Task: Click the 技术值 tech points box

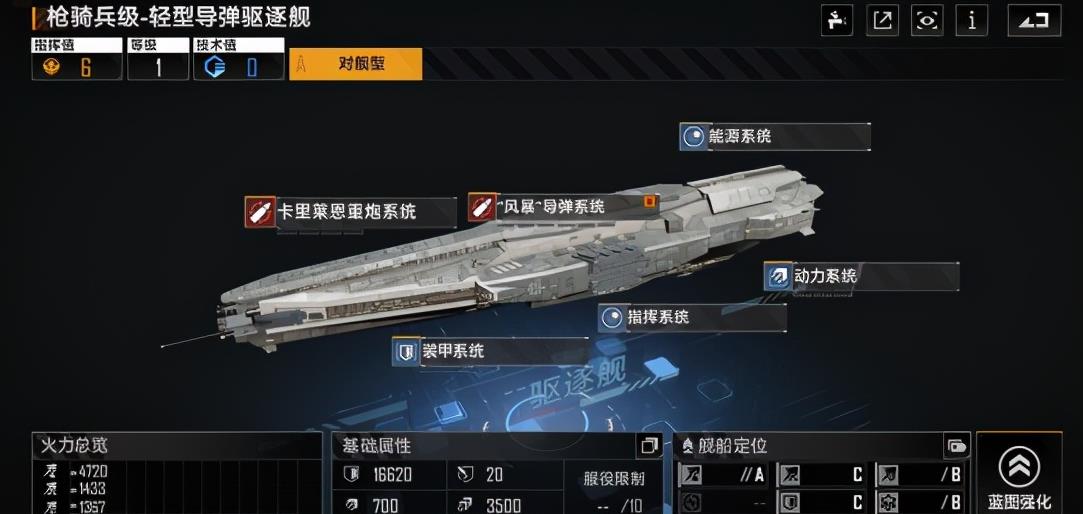Action: point(238,59)
